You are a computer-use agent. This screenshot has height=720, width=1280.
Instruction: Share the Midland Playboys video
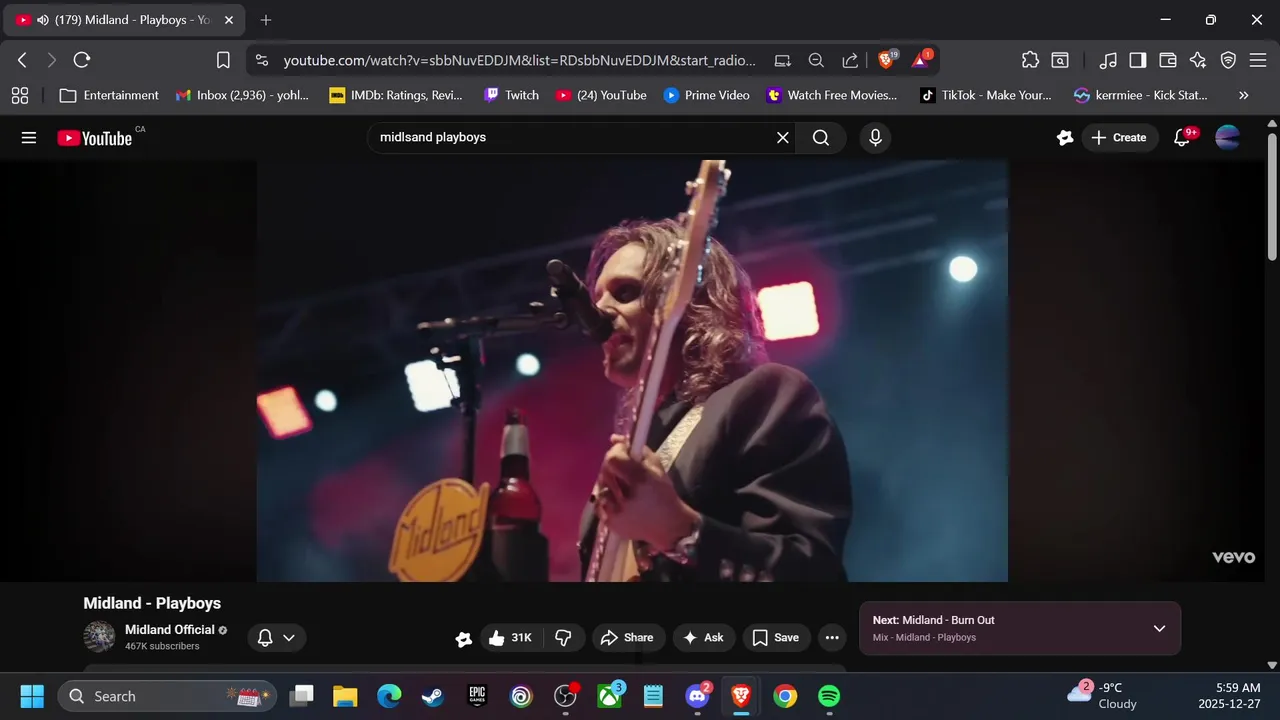pos(627,637)
